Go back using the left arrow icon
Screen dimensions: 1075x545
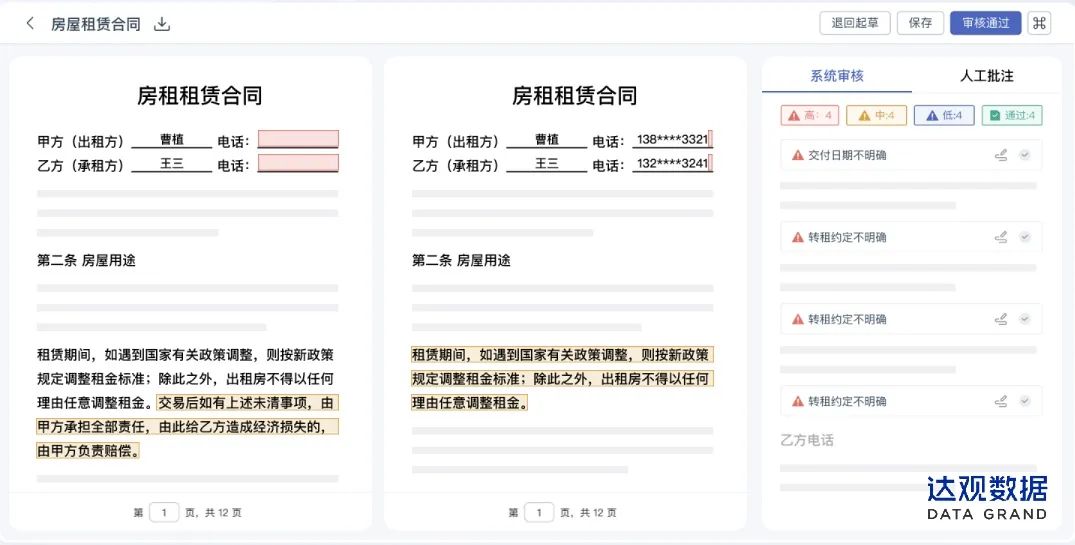[30, 23]
